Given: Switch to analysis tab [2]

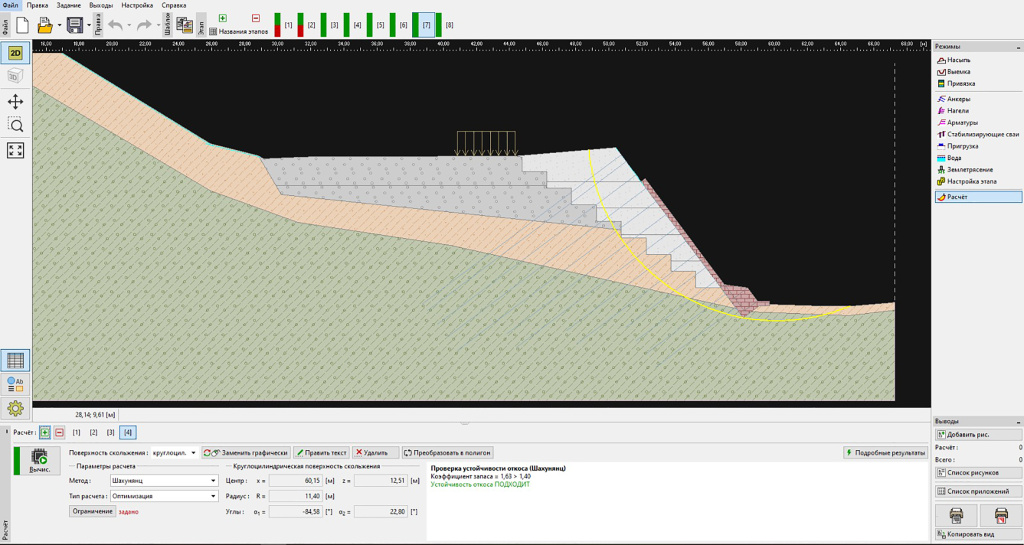Looking at the screenshot, I should (93, 432).
